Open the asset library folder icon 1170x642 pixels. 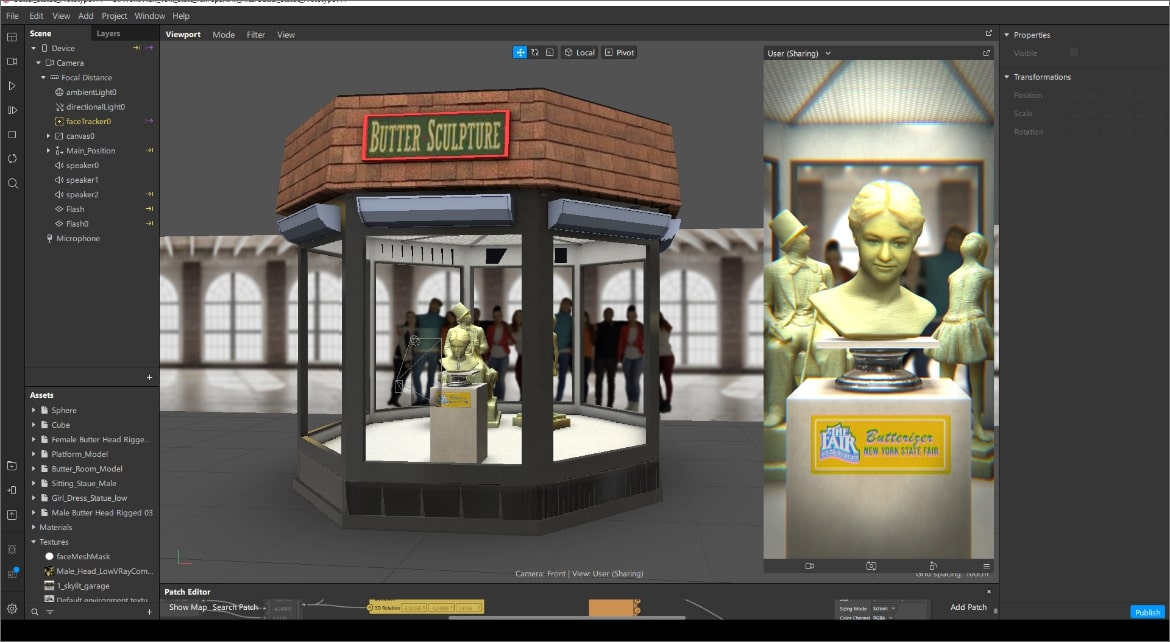[12, 466]
